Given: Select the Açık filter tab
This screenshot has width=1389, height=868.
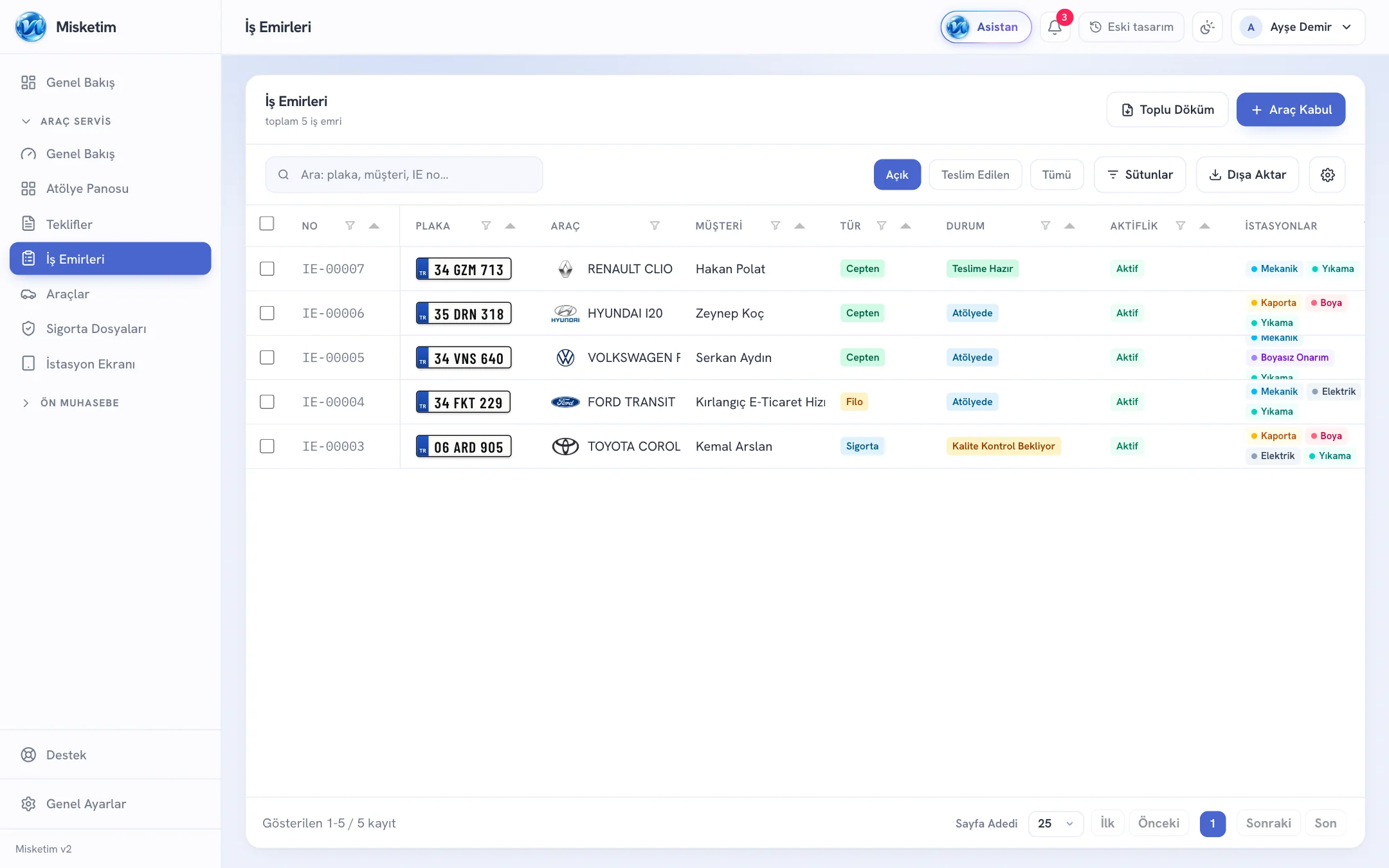Looking at the screenshot, I should click(897, 175).
